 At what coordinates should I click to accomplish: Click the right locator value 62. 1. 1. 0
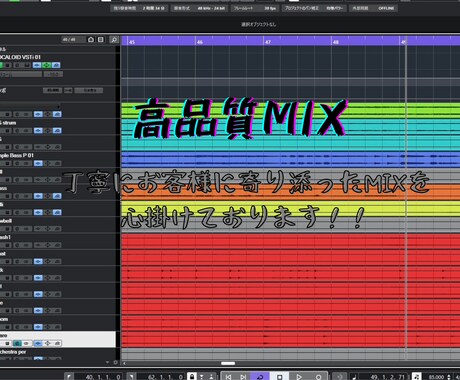coord(165,377)
